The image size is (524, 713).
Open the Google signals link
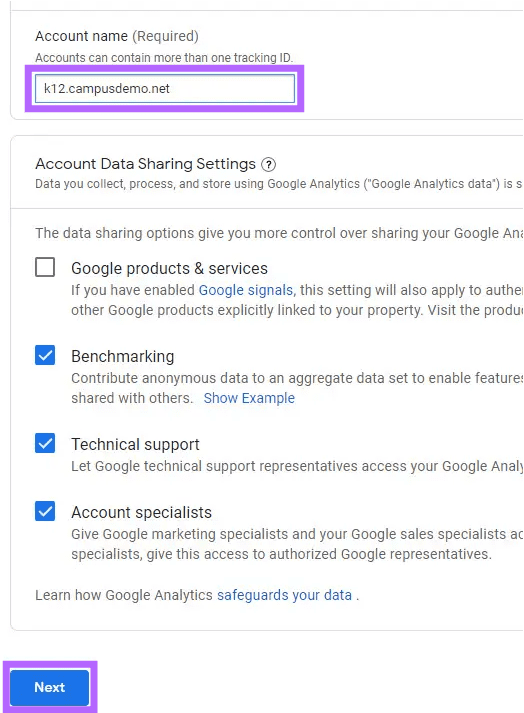pos(246,290)
